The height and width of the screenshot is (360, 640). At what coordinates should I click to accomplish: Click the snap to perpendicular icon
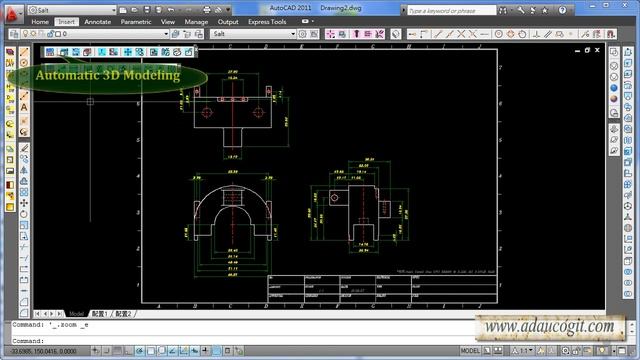536,34
